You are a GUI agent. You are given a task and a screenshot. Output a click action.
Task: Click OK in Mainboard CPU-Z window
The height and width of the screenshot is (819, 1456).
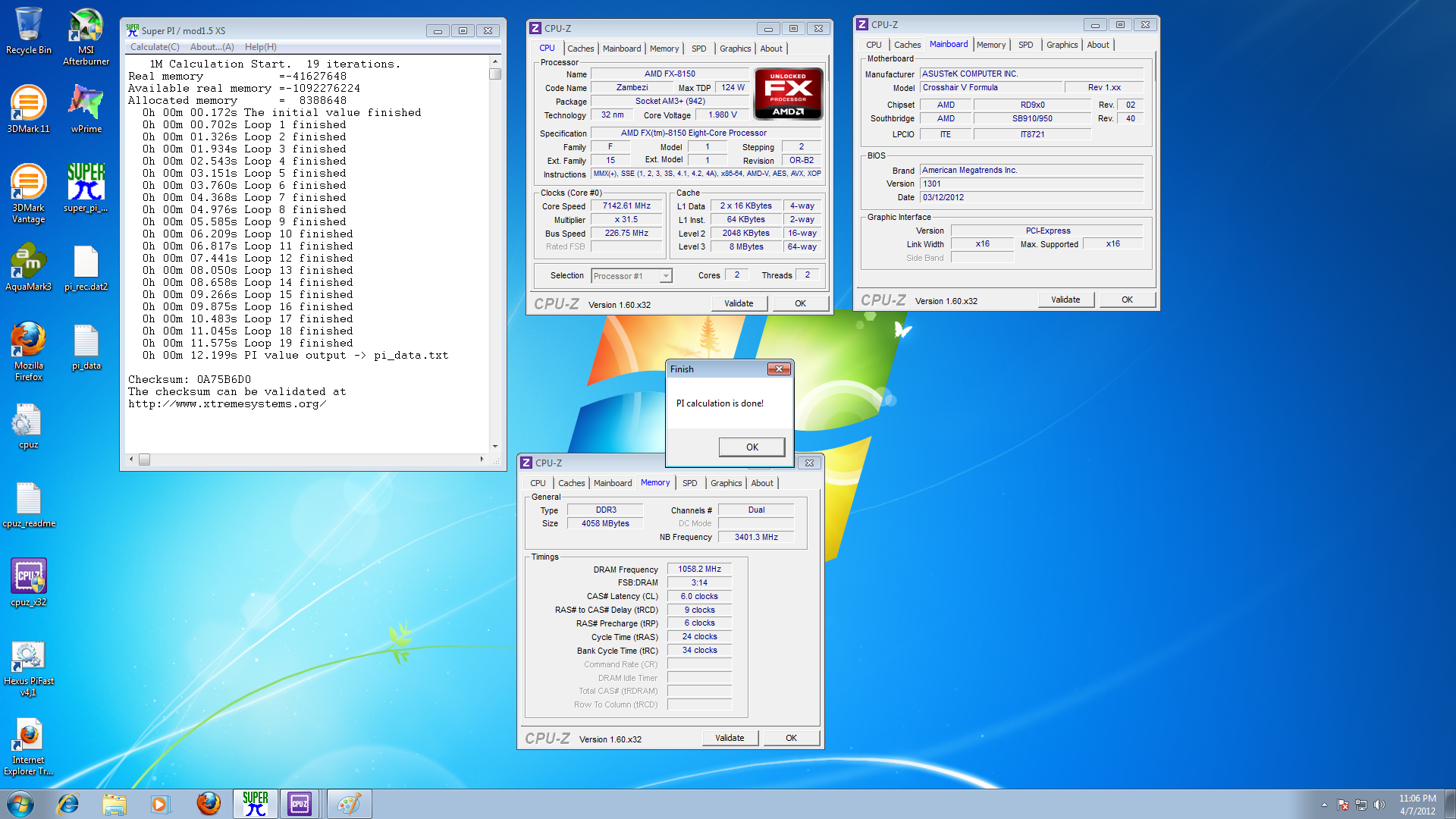pyautogui.click(x=1127, y=300)
